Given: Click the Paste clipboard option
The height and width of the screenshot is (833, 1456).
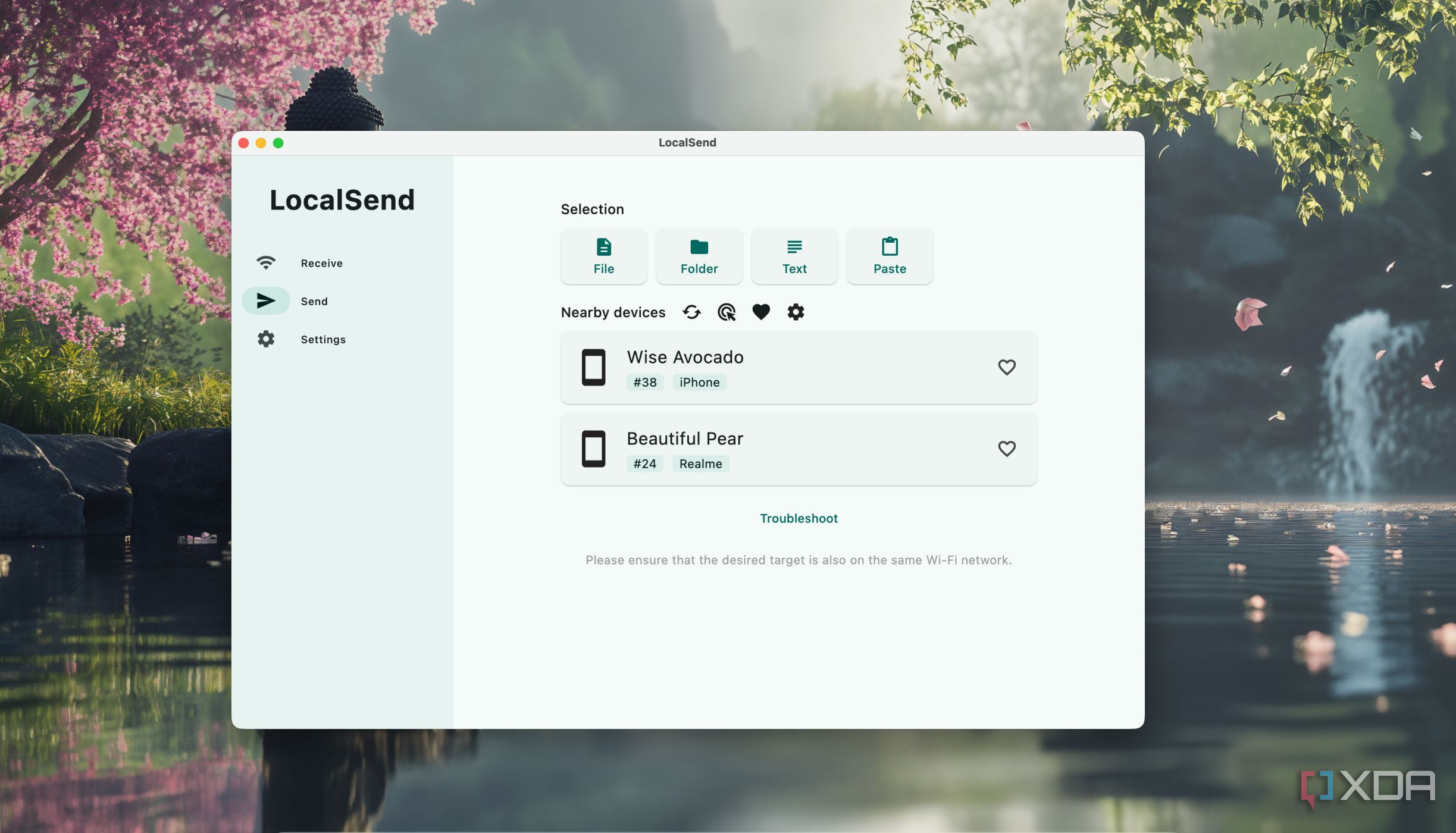Looking at the screenshot, I should (889, 256).
